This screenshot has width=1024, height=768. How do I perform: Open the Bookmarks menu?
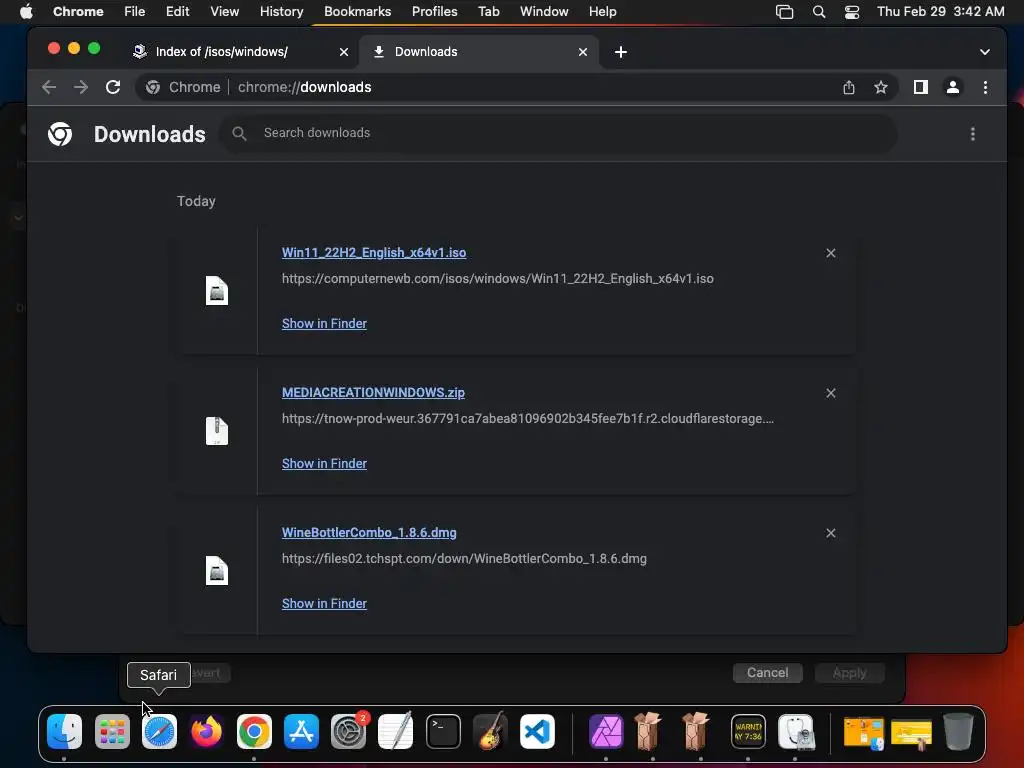357,12
